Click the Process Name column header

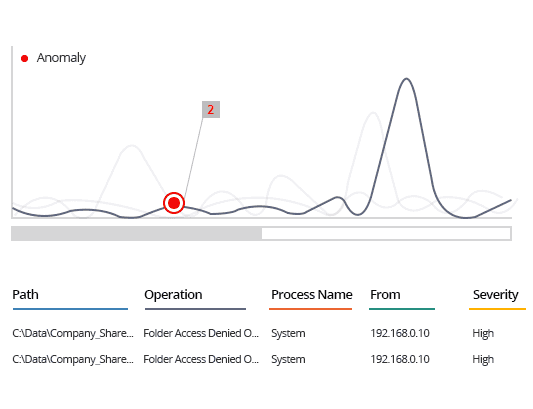click(312, 294)
